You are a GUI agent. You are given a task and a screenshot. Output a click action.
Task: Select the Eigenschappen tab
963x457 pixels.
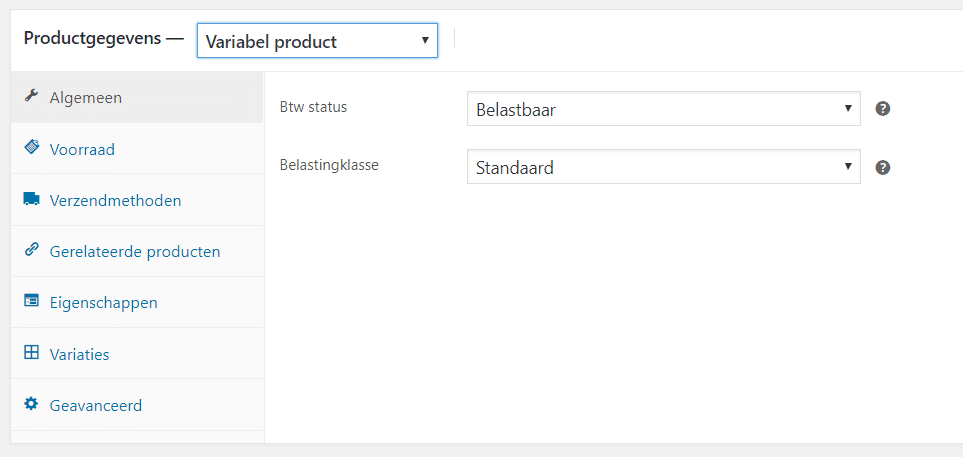point(138,302)
